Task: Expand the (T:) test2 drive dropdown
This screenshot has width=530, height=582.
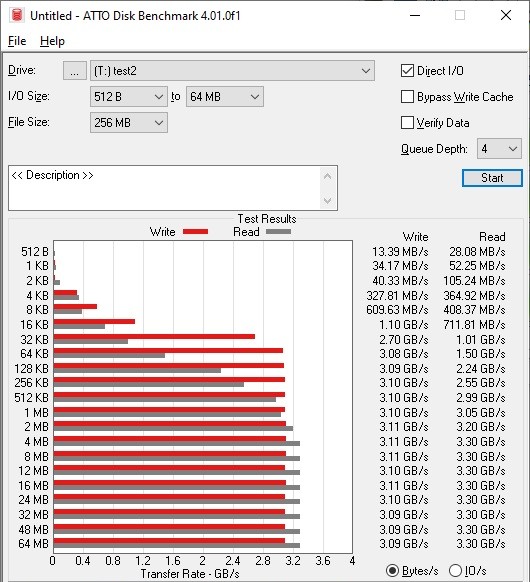Action: tap(232, 71)
